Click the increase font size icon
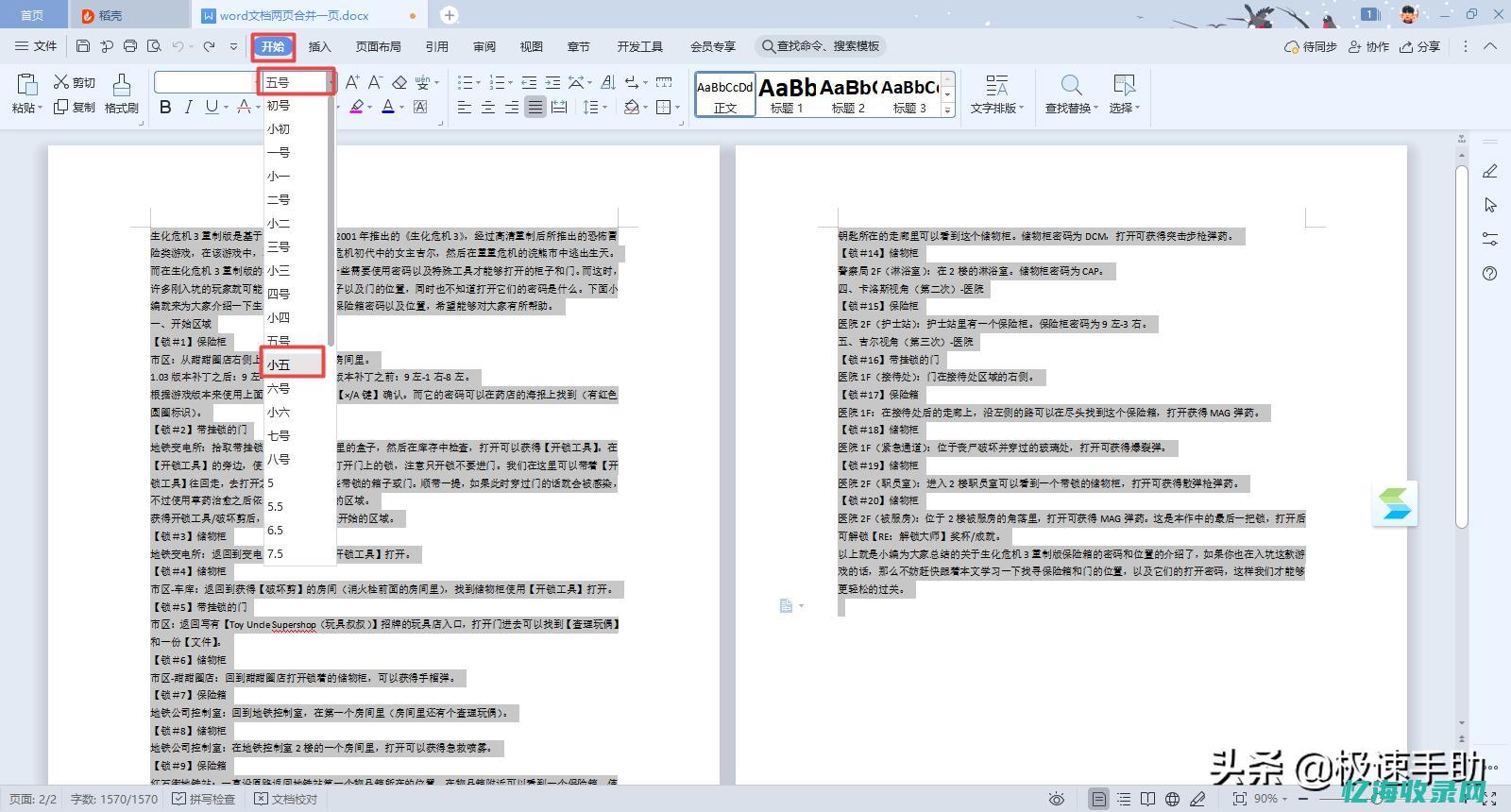The height and width of the screenshot is (812, 1511). tap(351, 83)
